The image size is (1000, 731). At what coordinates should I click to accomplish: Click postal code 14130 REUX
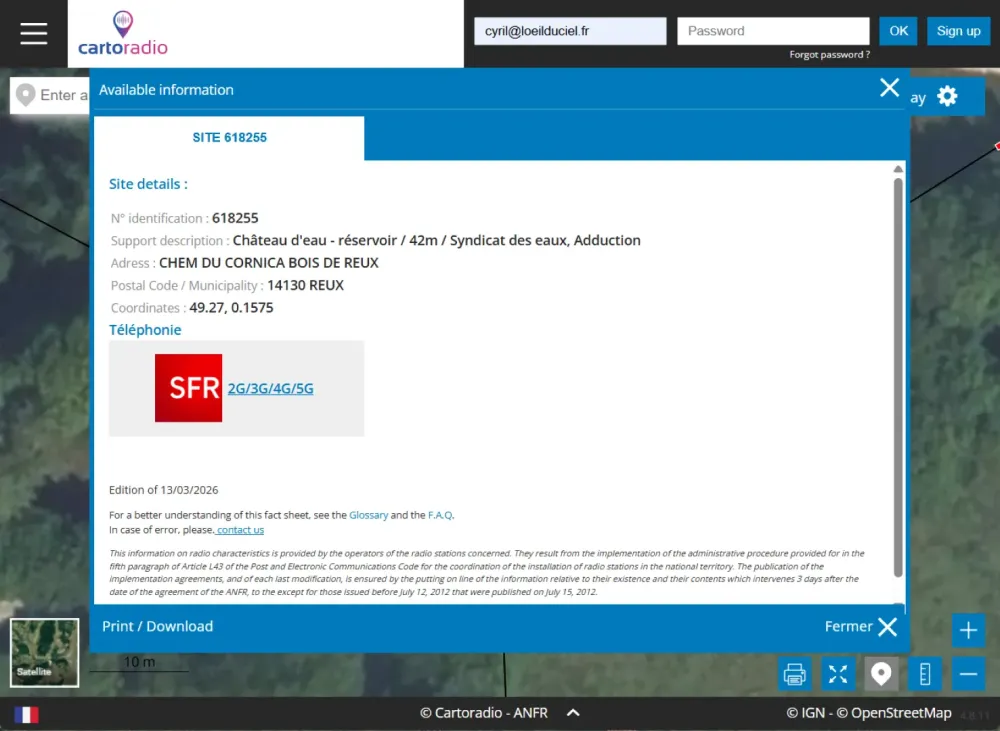(x=305, y=285)
